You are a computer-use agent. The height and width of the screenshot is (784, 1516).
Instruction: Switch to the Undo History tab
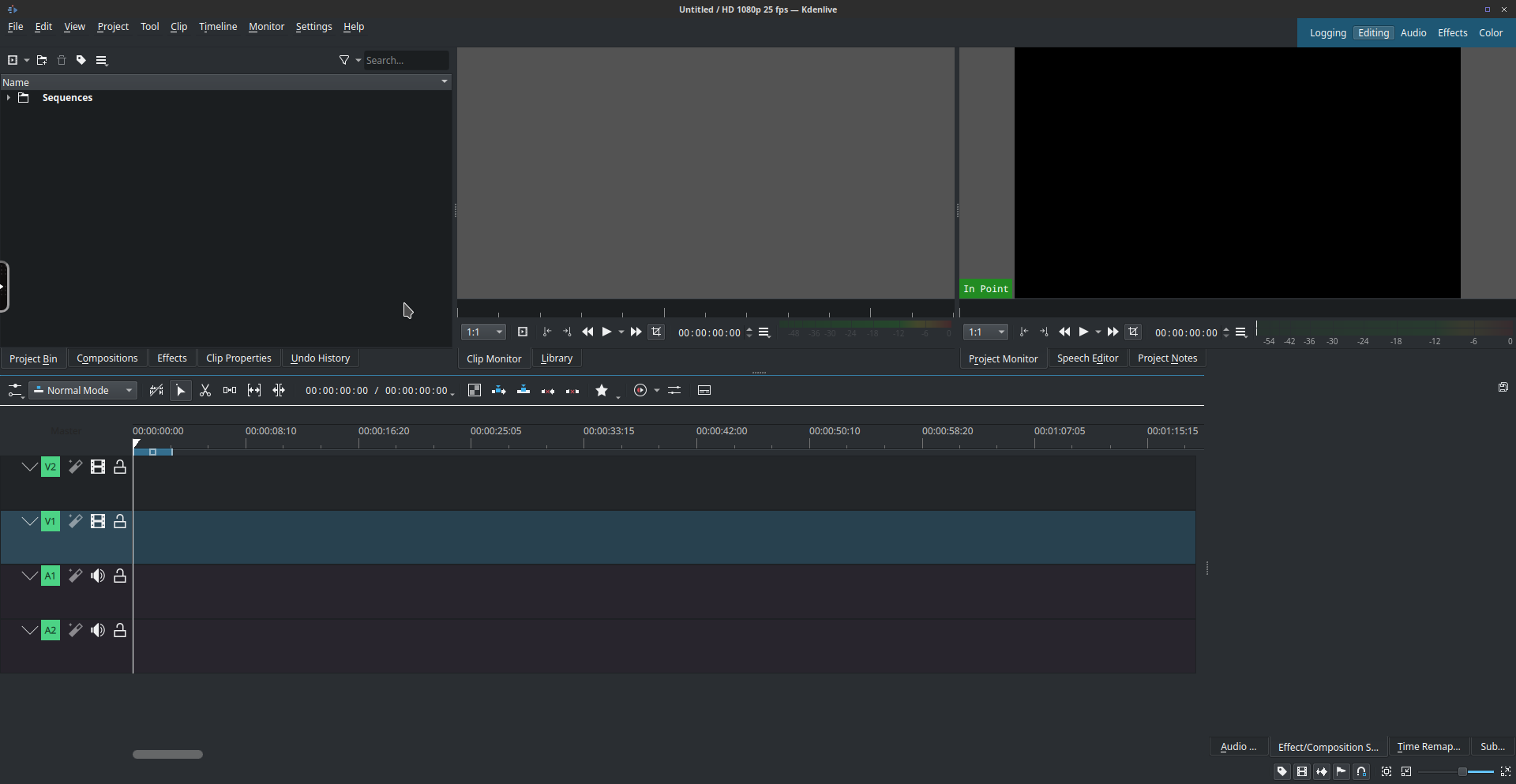pyautogui.click(x=321, y=358)
